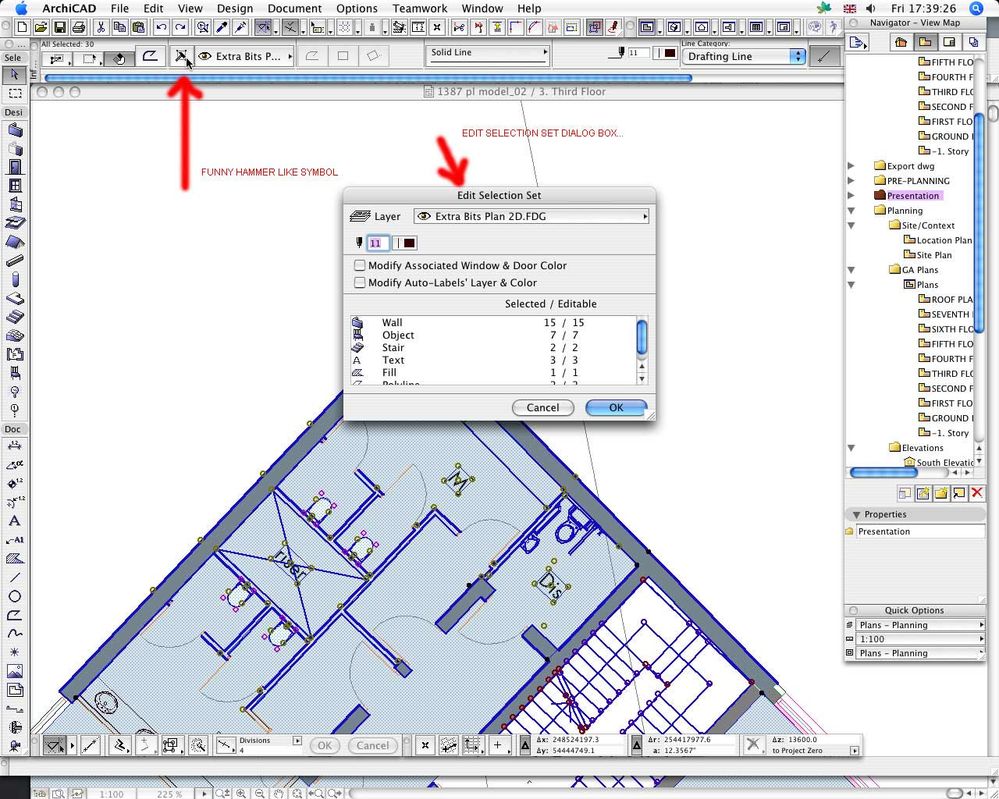999x799 pixels.
Task: Select the Object chair tool in the toolbox
Action: tap(15, 373)
